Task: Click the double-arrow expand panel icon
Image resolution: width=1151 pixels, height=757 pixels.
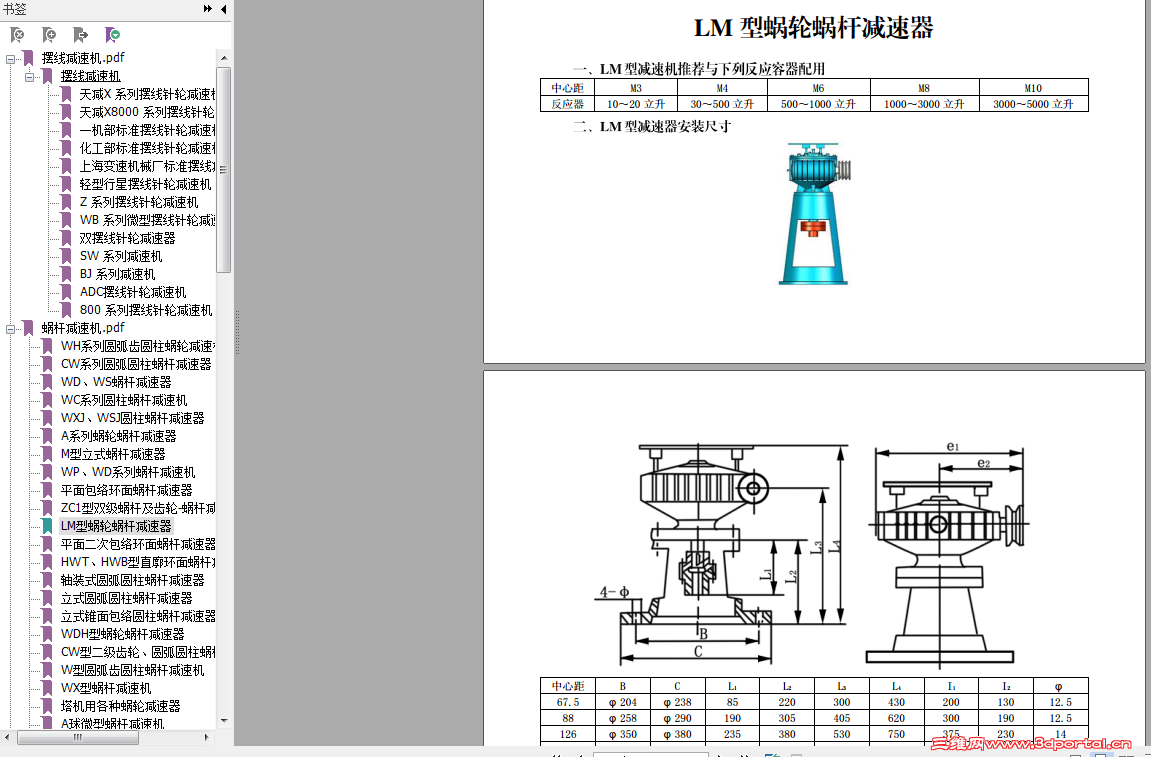Action: (208, 9)
